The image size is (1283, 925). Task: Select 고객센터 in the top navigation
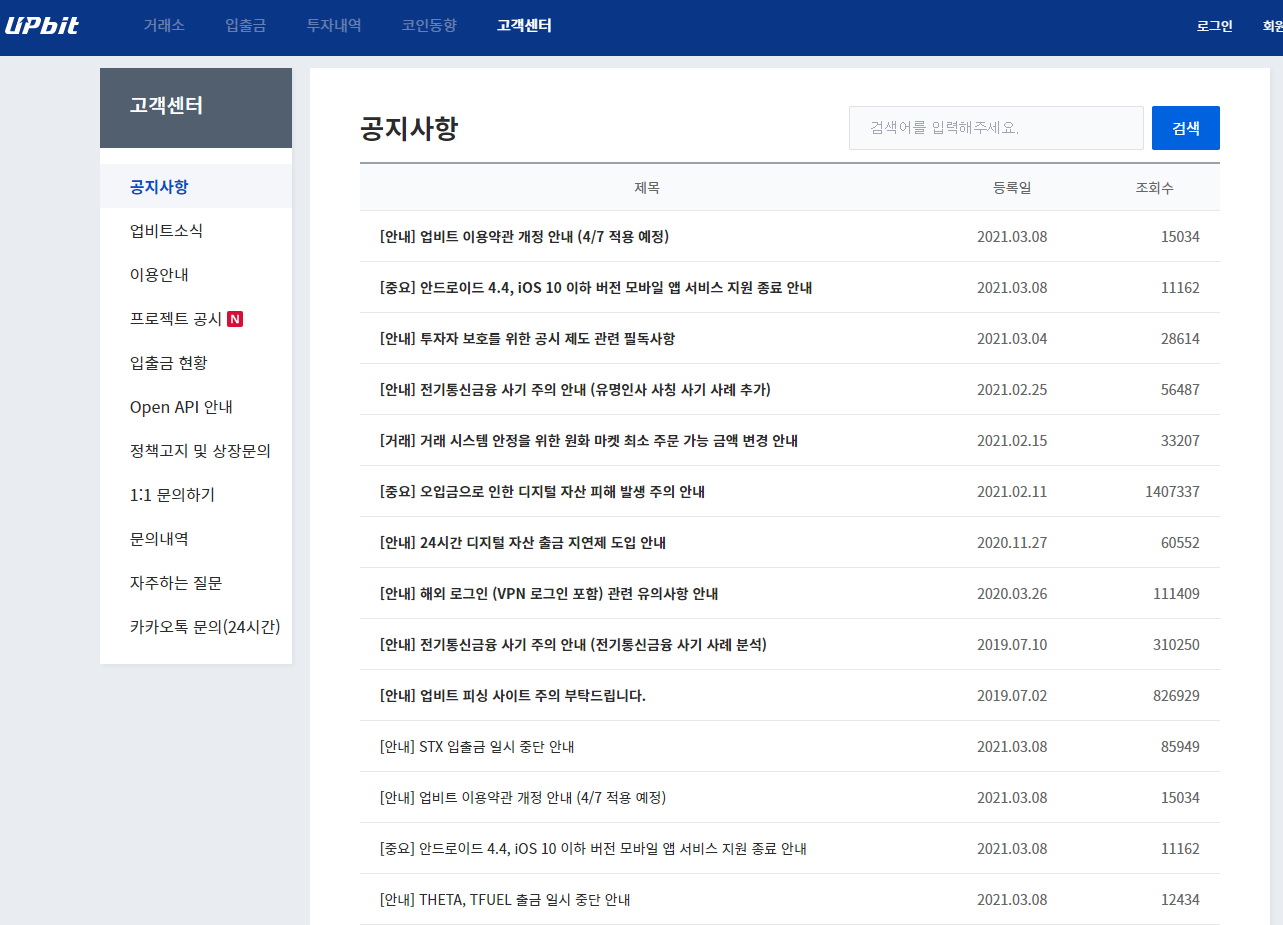(x=524, y=26)
